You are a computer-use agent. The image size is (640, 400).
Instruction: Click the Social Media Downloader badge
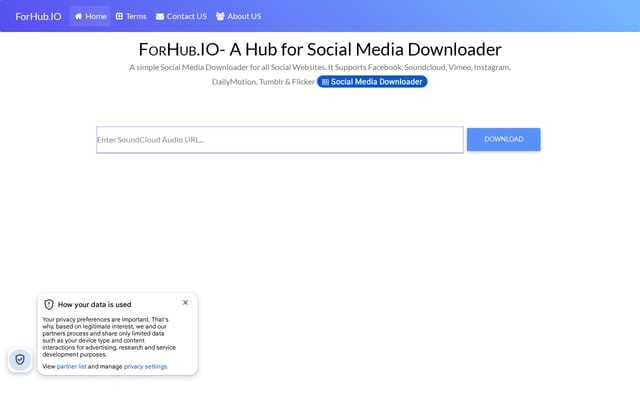coord(372,82)
